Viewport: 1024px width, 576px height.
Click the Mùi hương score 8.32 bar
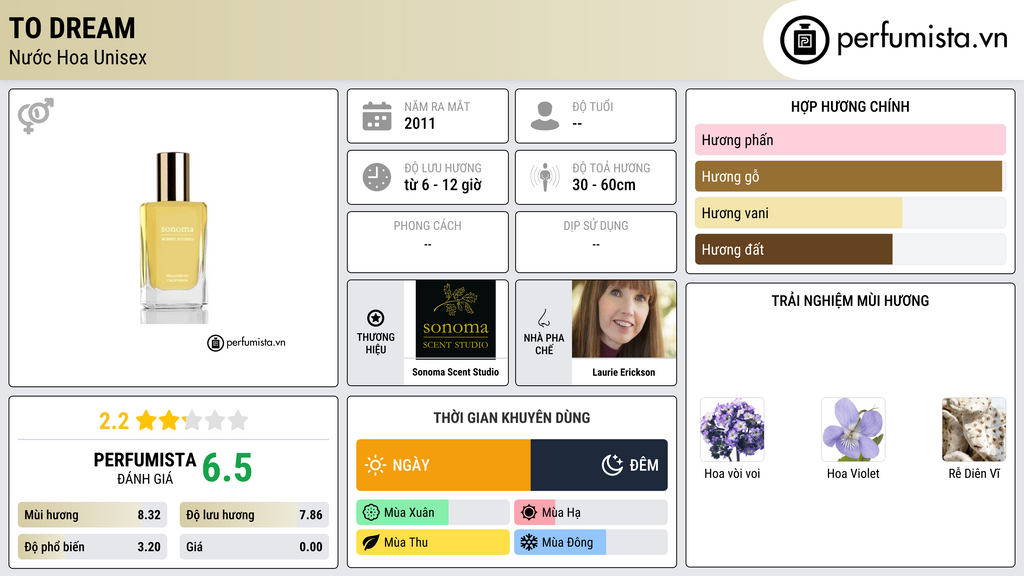click(x=93, y=515)
